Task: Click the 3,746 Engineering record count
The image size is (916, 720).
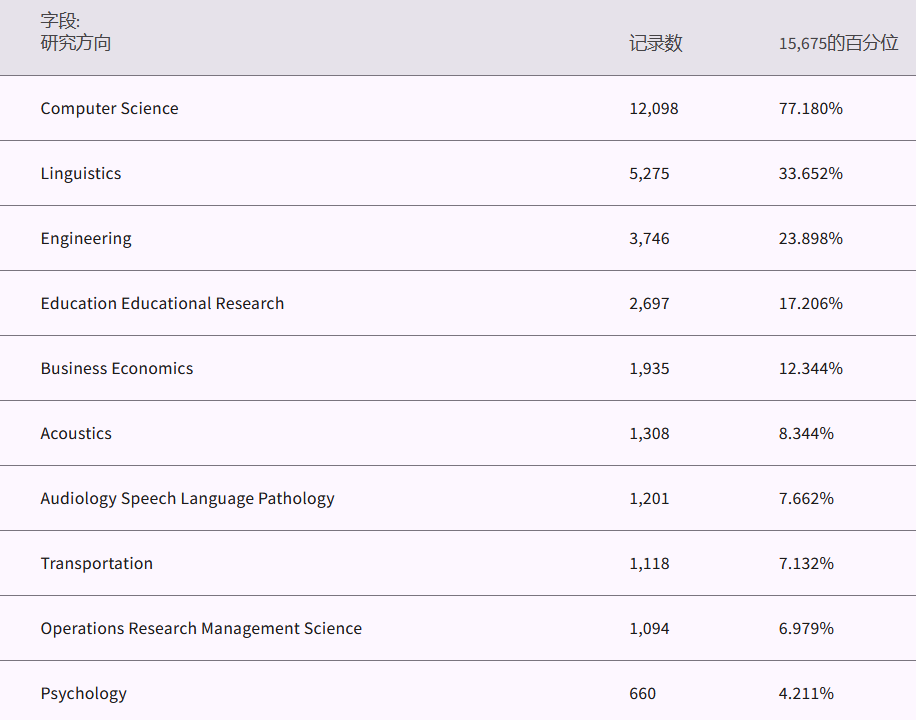Action: [x=650, y=238]
